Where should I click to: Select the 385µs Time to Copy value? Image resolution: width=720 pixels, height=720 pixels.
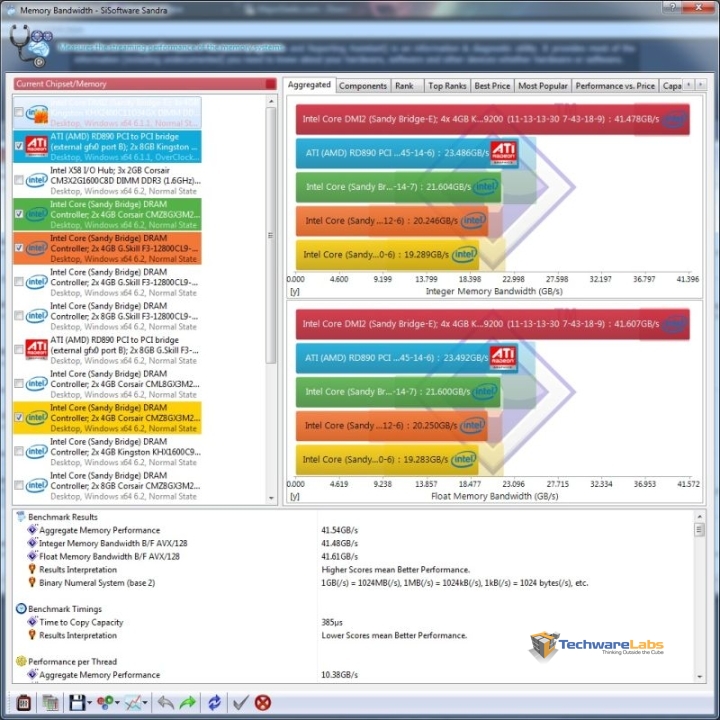332,622
